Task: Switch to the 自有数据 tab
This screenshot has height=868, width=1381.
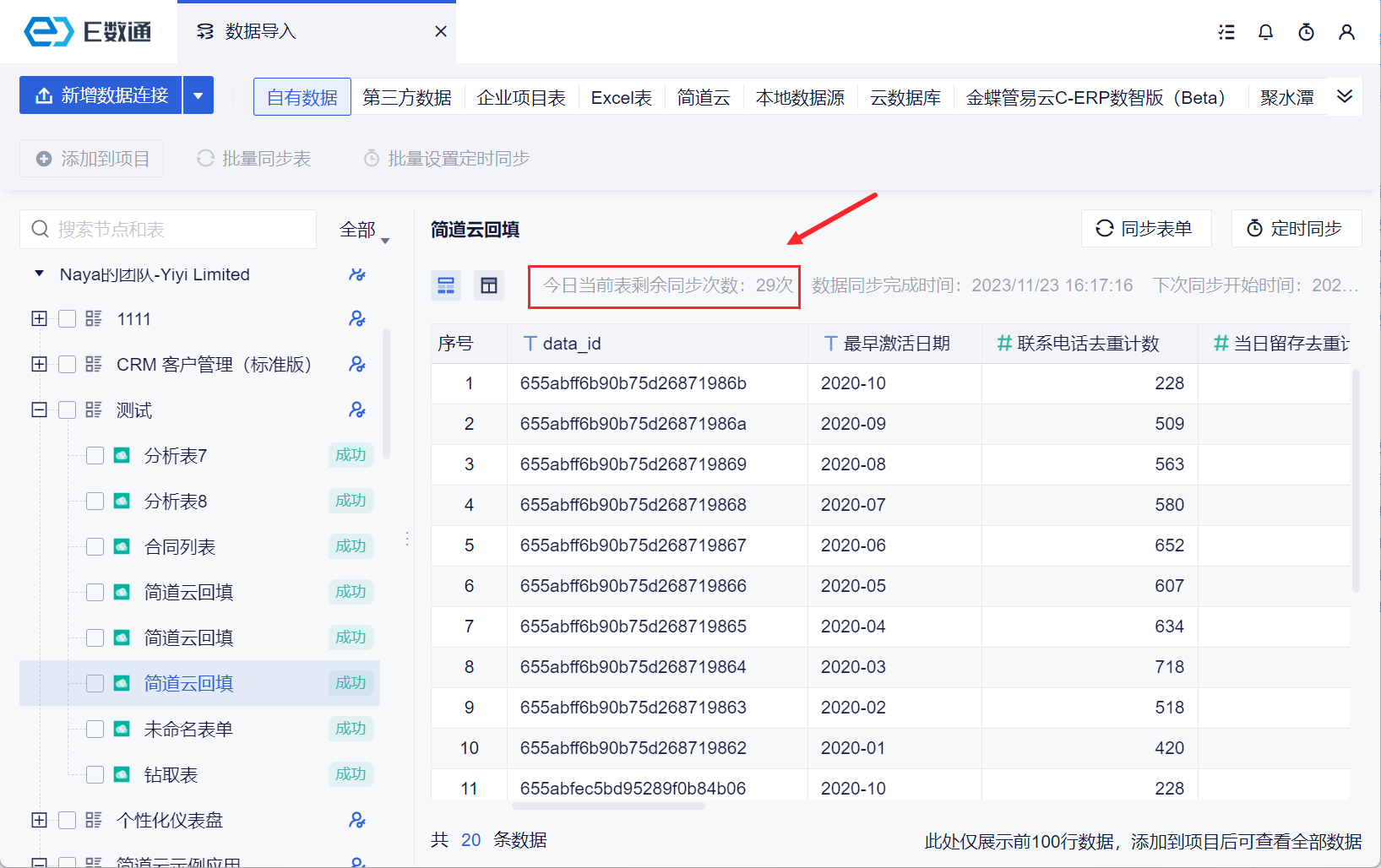Action: click(x=302, y=97)
